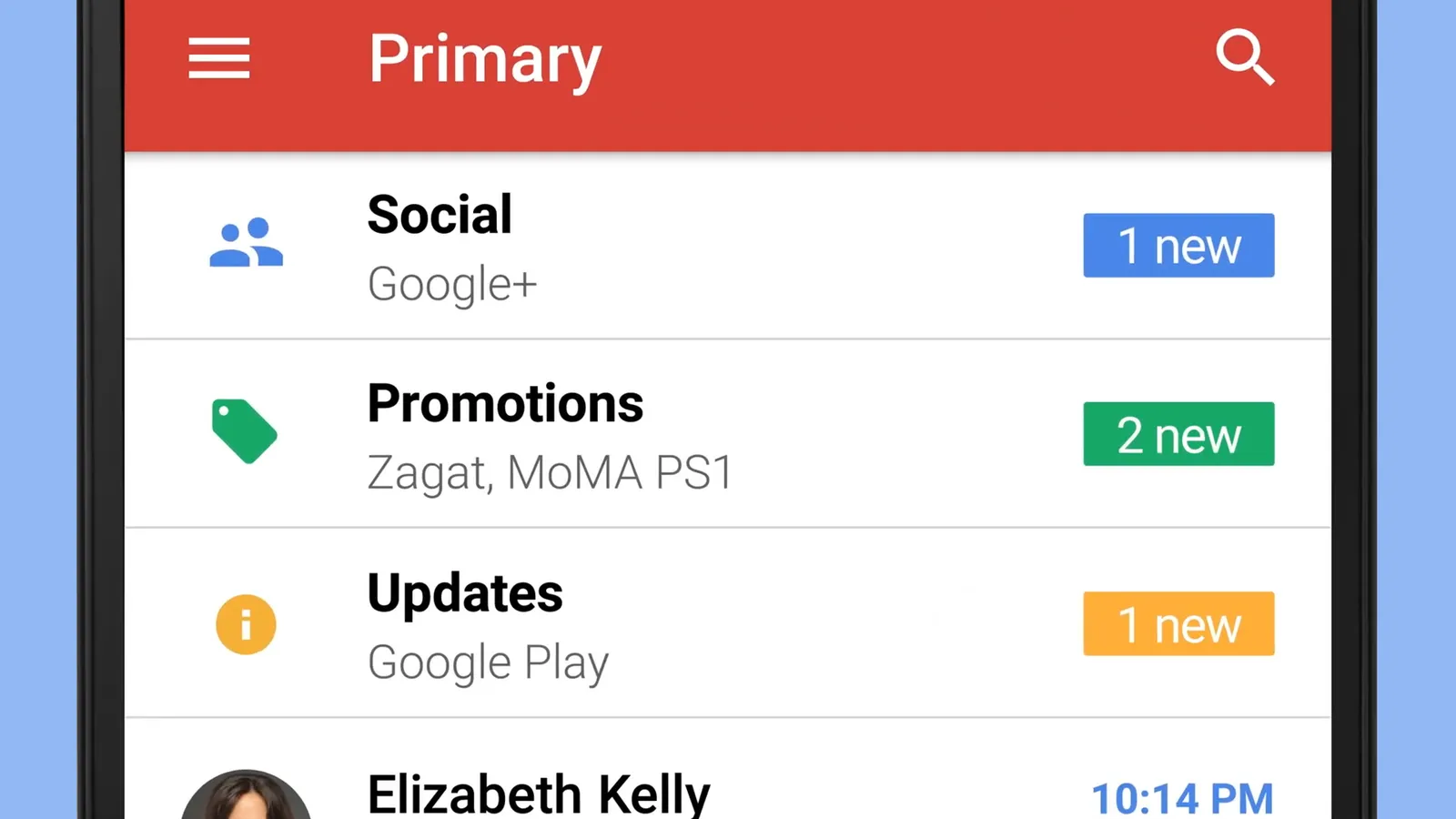Select the Google+ sender text
Screen dimensions: 1456x819
click(452, 284)
